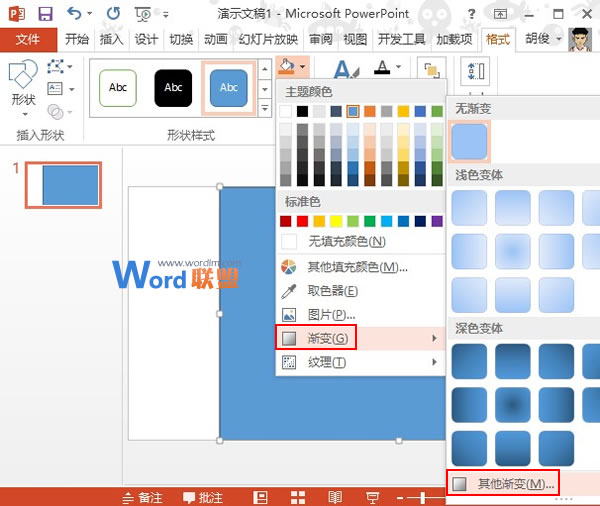Open Texture (纹理) submenu
The image size is (600, 506).
[x=360, y=362]
